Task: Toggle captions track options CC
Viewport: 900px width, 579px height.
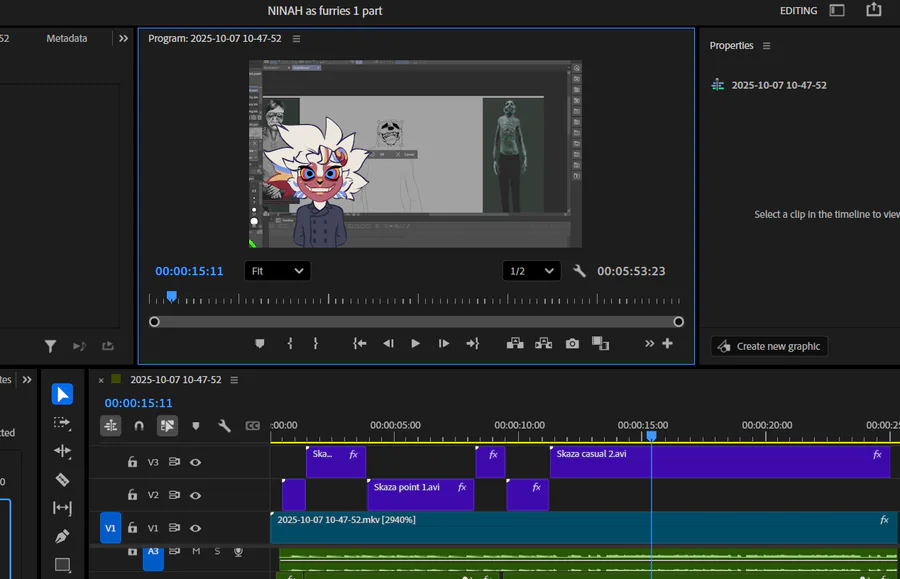Action: (x=253, y=426)
